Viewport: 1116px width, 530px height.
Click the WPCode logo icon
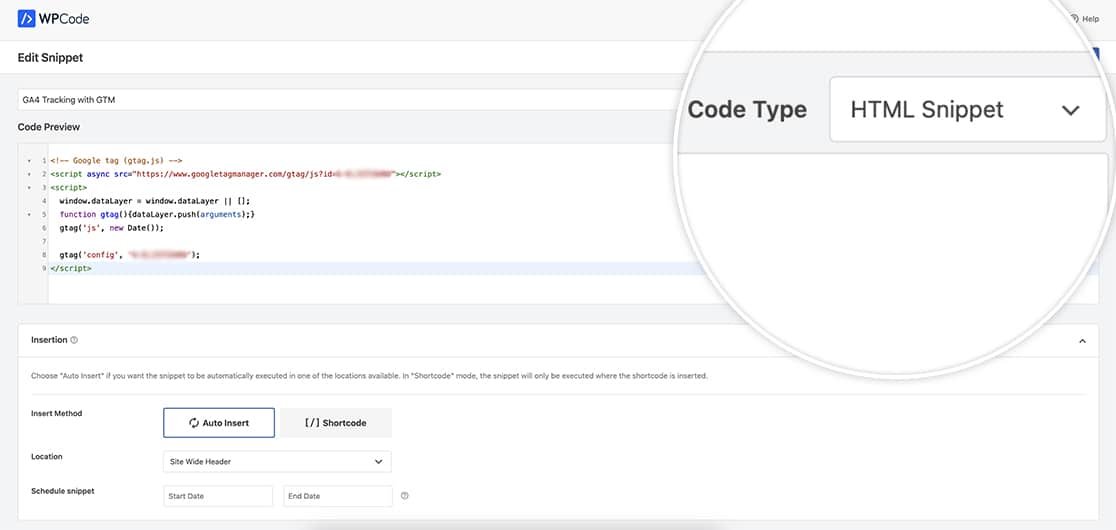pyautogui.click(x=26, y=18)
